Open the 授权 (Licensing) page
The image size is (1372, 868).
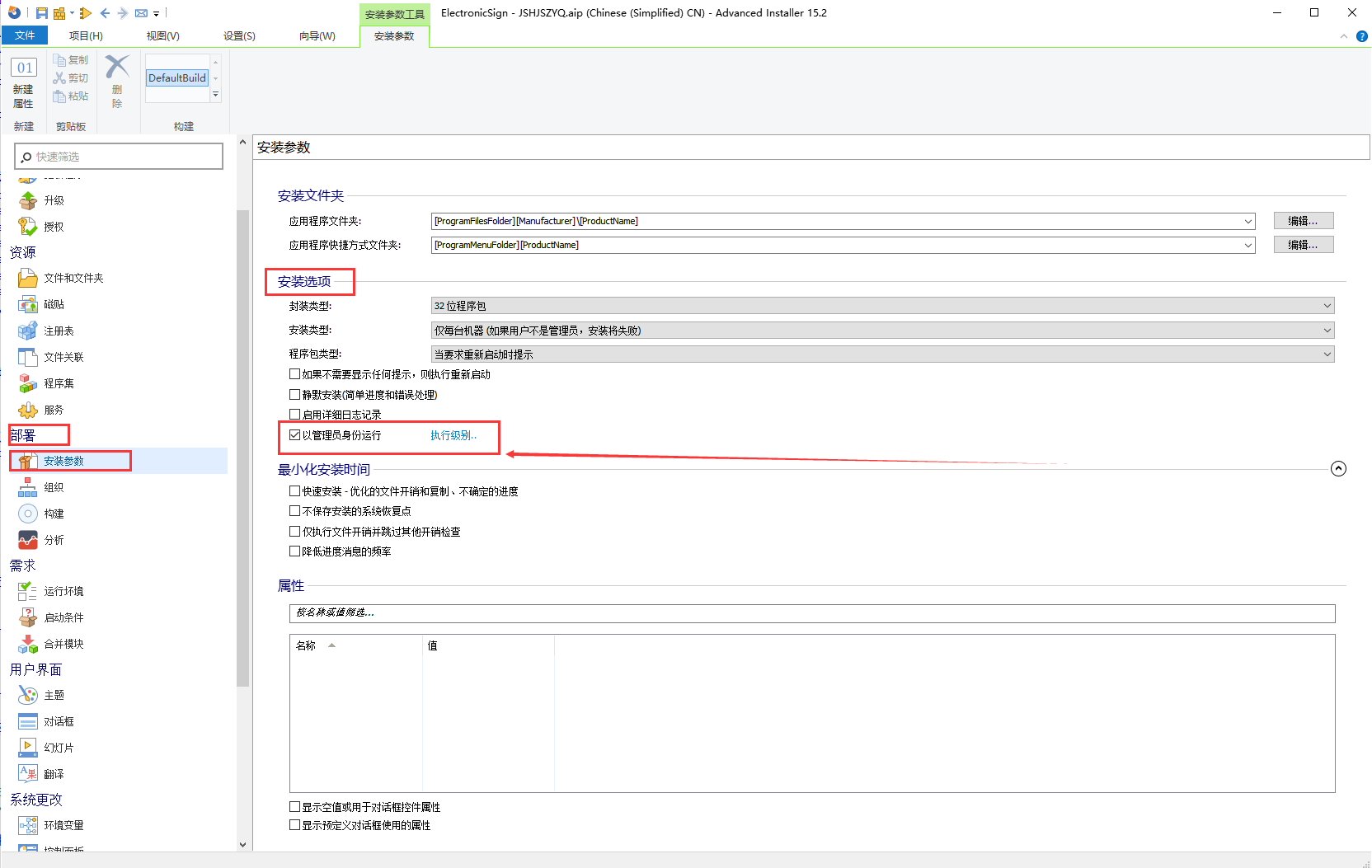54,227
